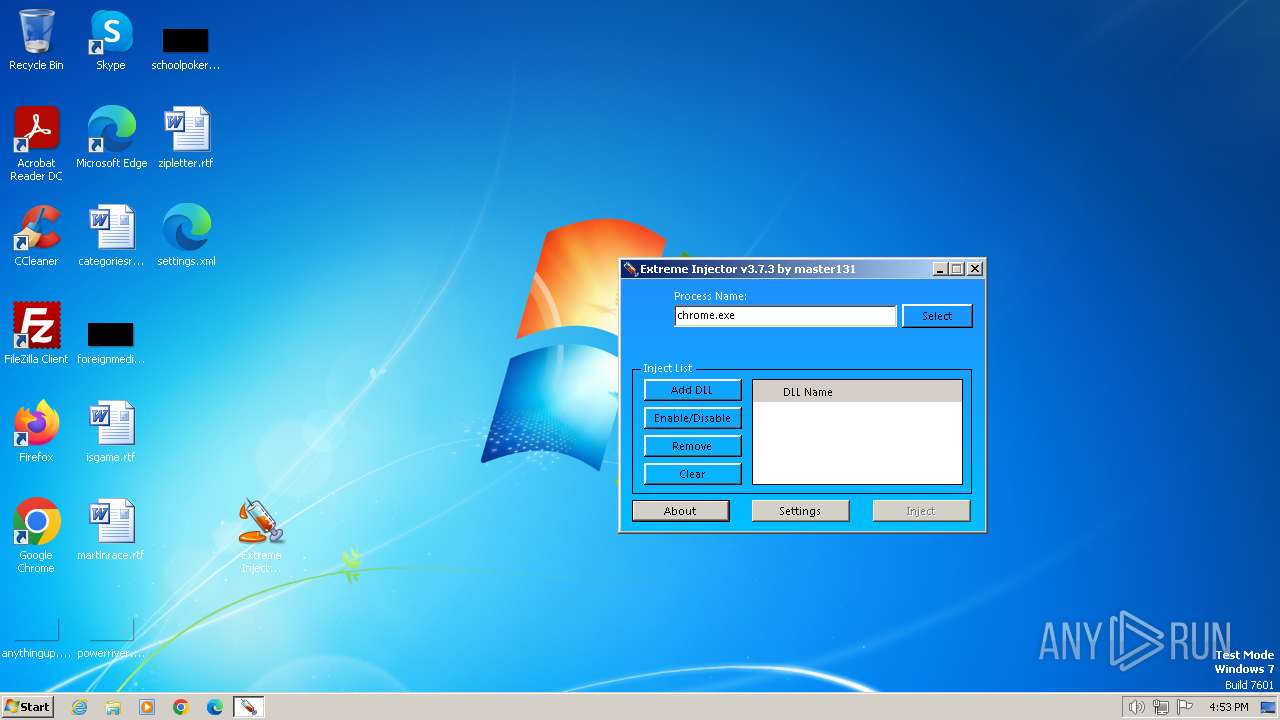
Task: Click the Start button
Action: coord(27,707)
